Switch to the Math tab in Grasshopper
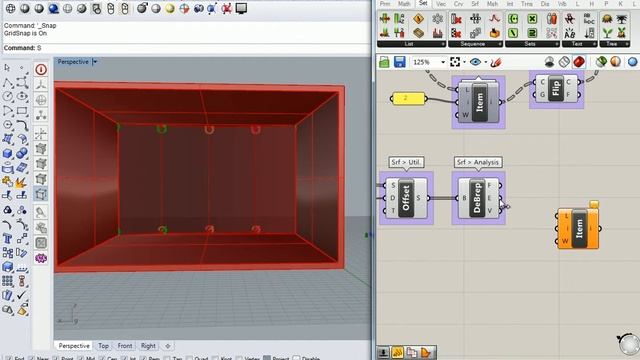The height and width of the screenshot is (360, 640). 404,4
